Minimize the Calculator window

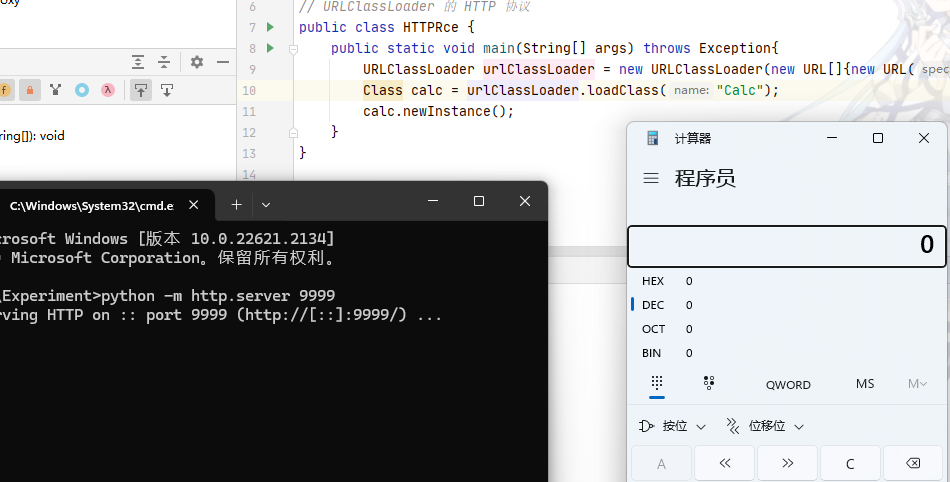(832, 138)
